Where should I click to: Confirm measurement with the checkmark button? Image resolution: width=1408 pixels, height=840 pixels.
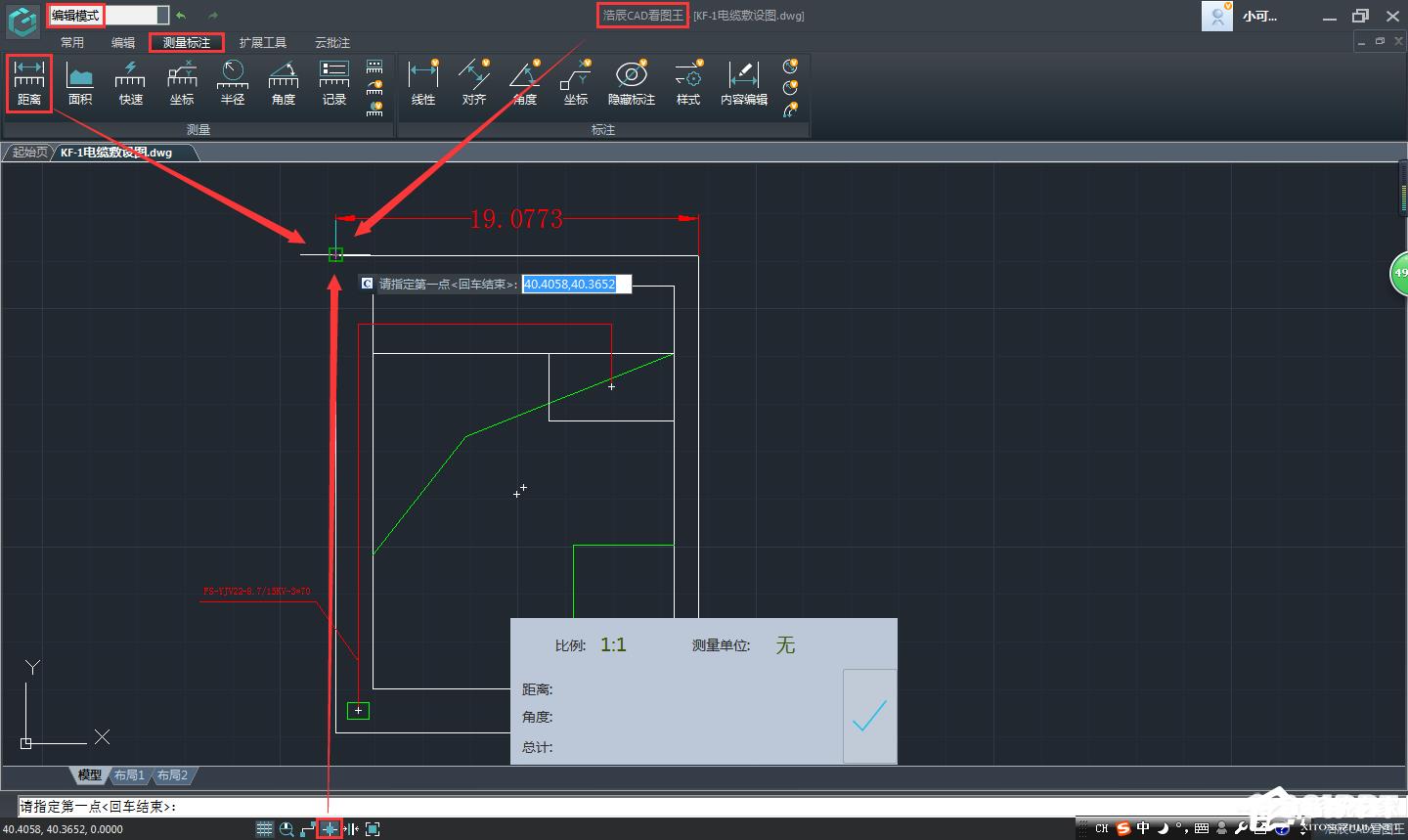coord(869,716)
